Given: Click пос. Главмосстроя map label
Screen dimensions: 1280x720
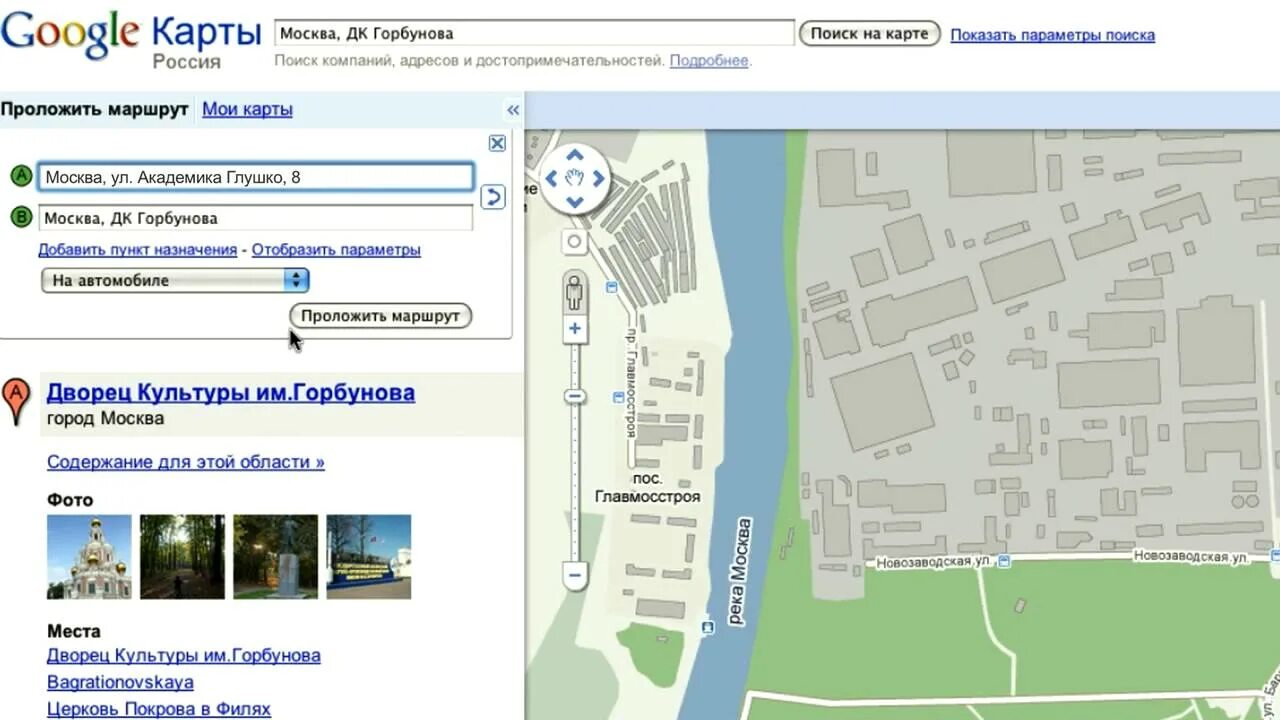Looking at the screenshot, I should pos(647,488).
